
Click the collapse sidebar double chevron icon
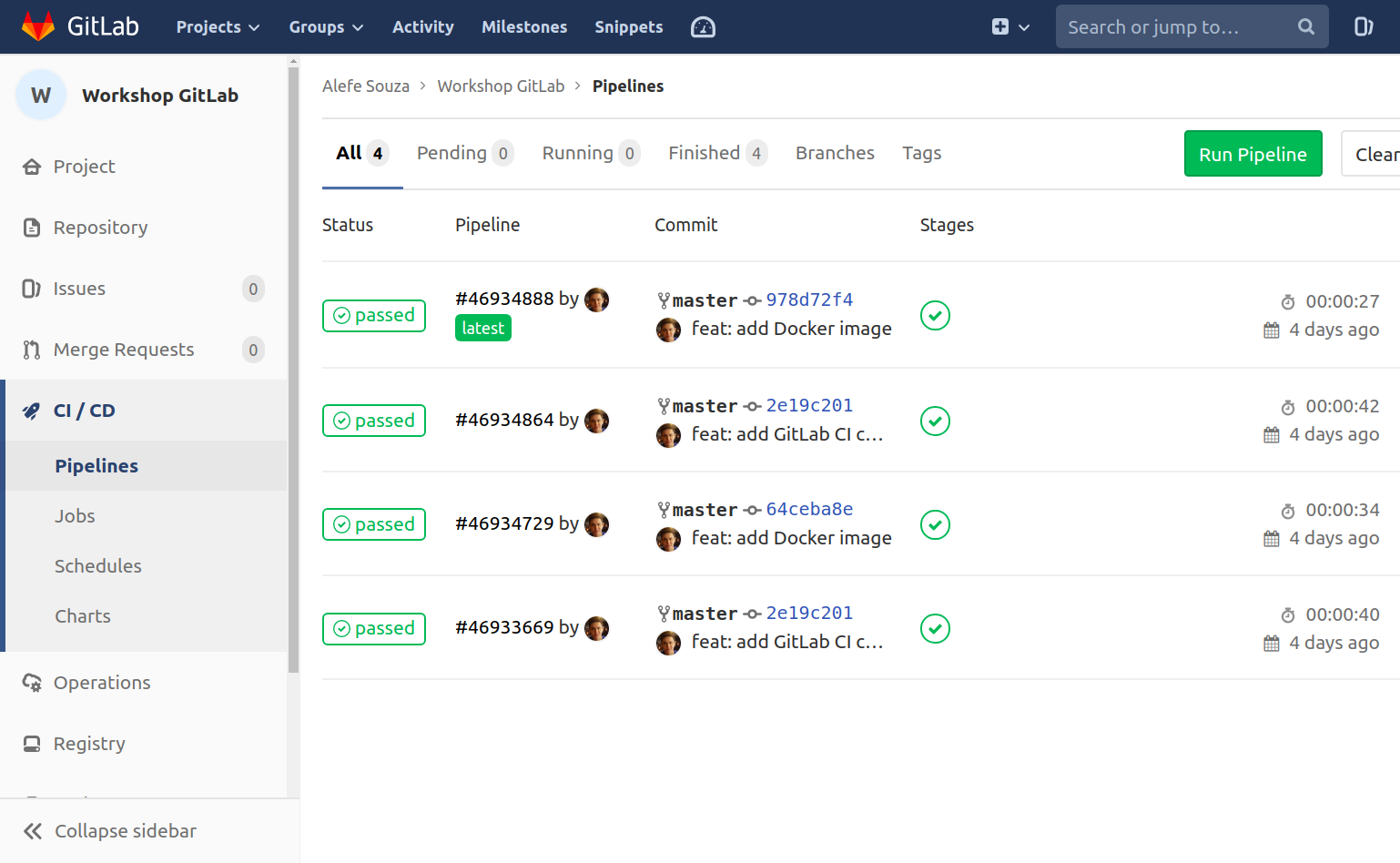click(33, 830)
